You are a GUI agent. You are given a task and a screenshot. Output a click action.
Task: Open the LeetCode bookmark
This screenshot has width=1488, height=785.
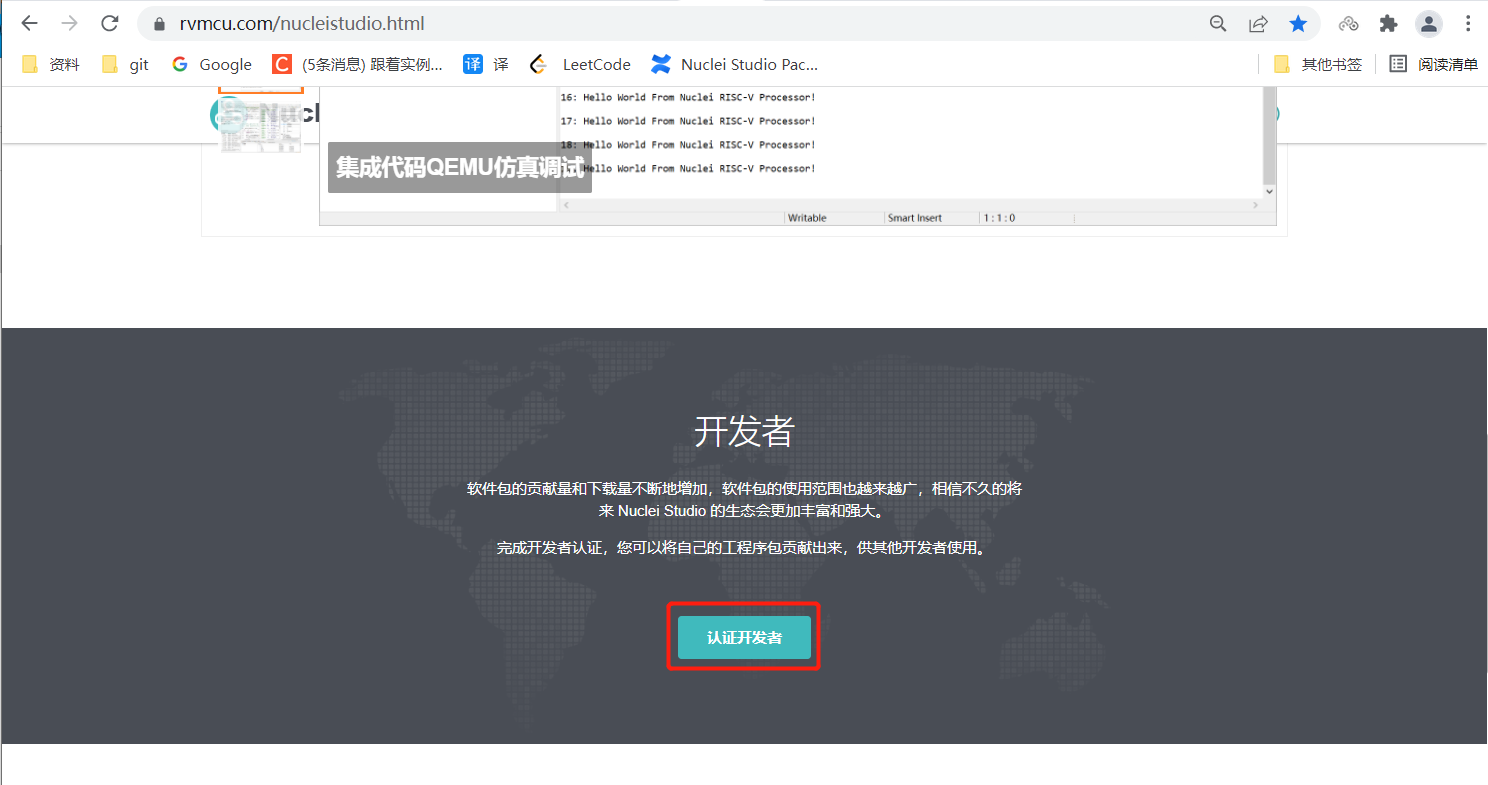[580, 65]
